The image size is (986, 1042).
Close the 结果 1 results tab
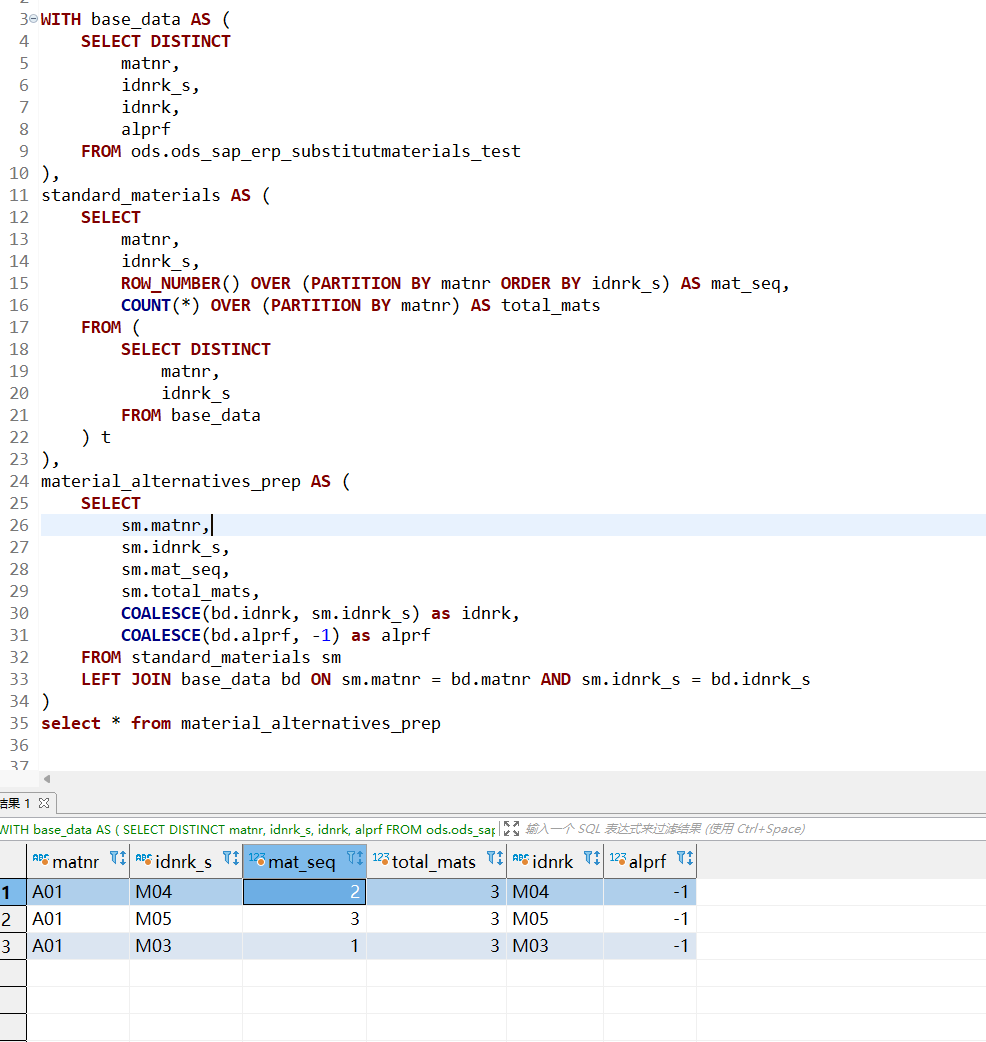[x=44, y=803]
